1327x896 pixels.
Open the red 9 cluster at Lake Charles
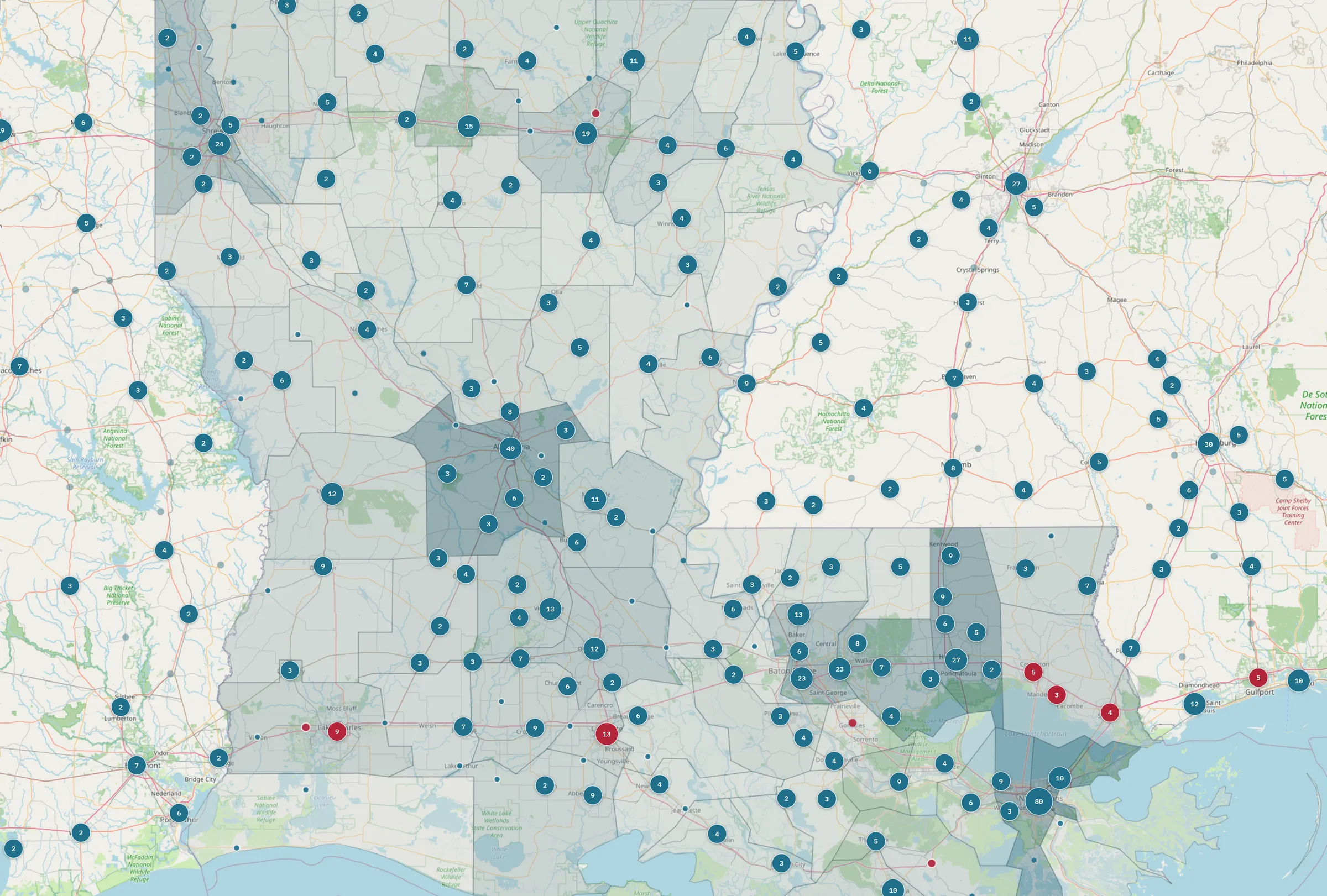point(337,731)
